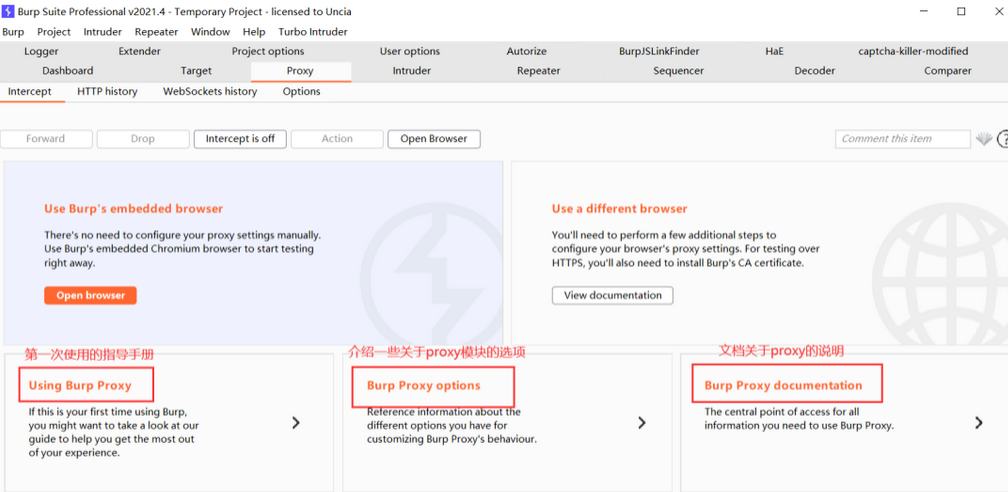Switch to the Dashboard tab
Viewport: 1008px width, 492px height.
point(68,71)
